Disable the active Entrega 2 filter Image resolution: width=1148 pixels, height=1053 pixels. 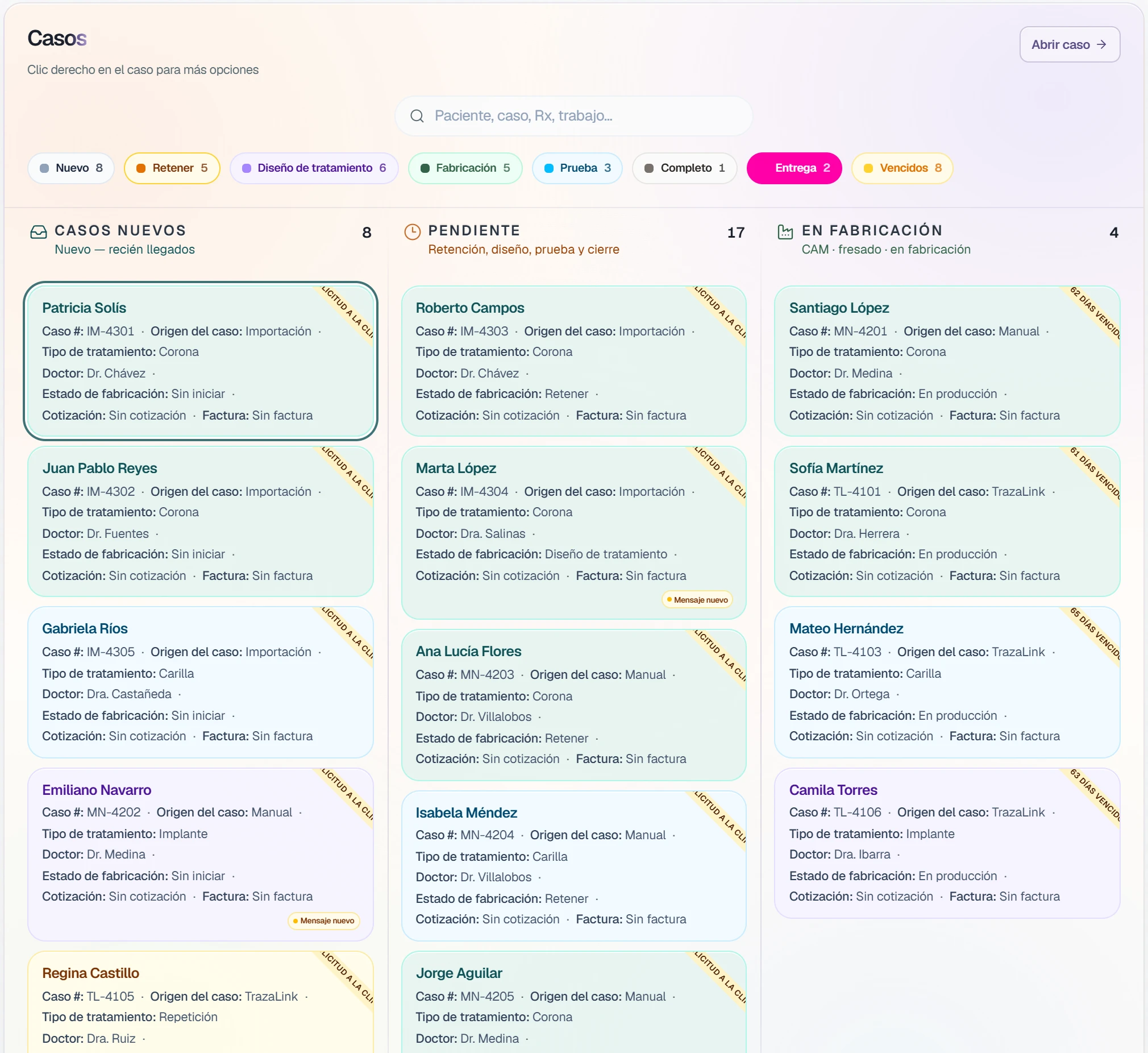click(x=794, y=168)
